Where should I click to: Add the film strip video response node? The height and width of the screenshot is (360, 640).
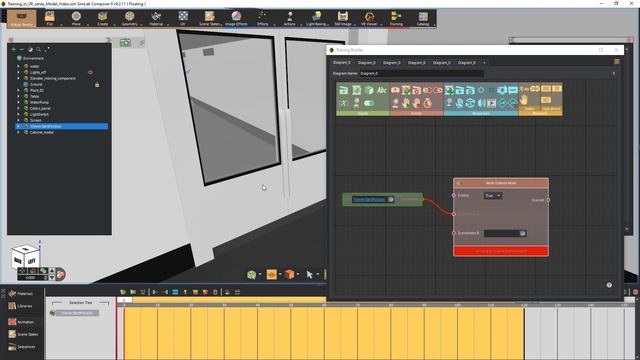[x=492, y=103]
